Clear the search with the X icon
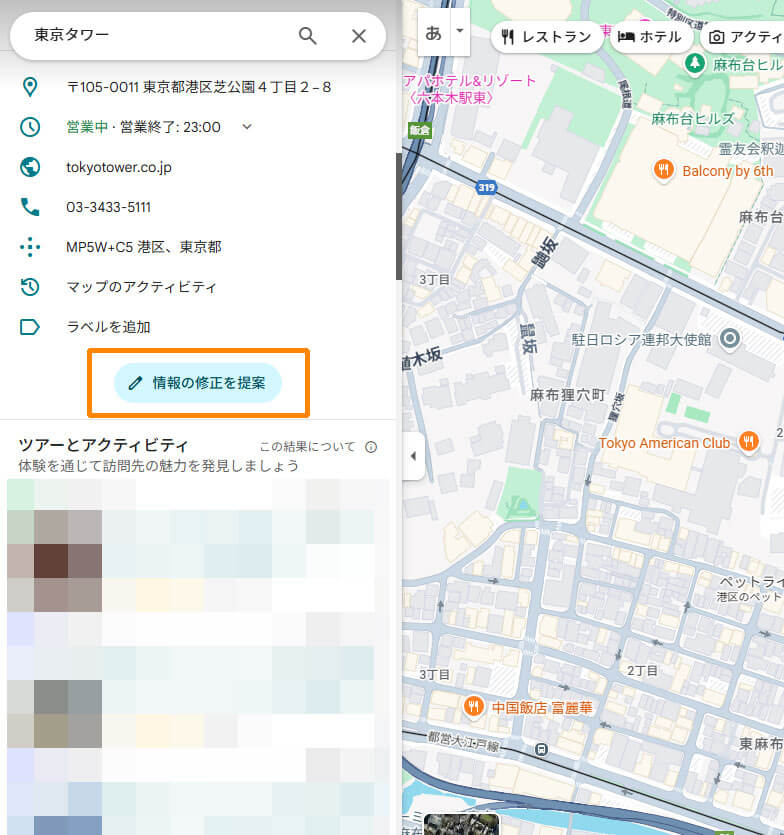The height and width of the screenshot is (835, 784). pyautogui.click(x=359, y=36)
